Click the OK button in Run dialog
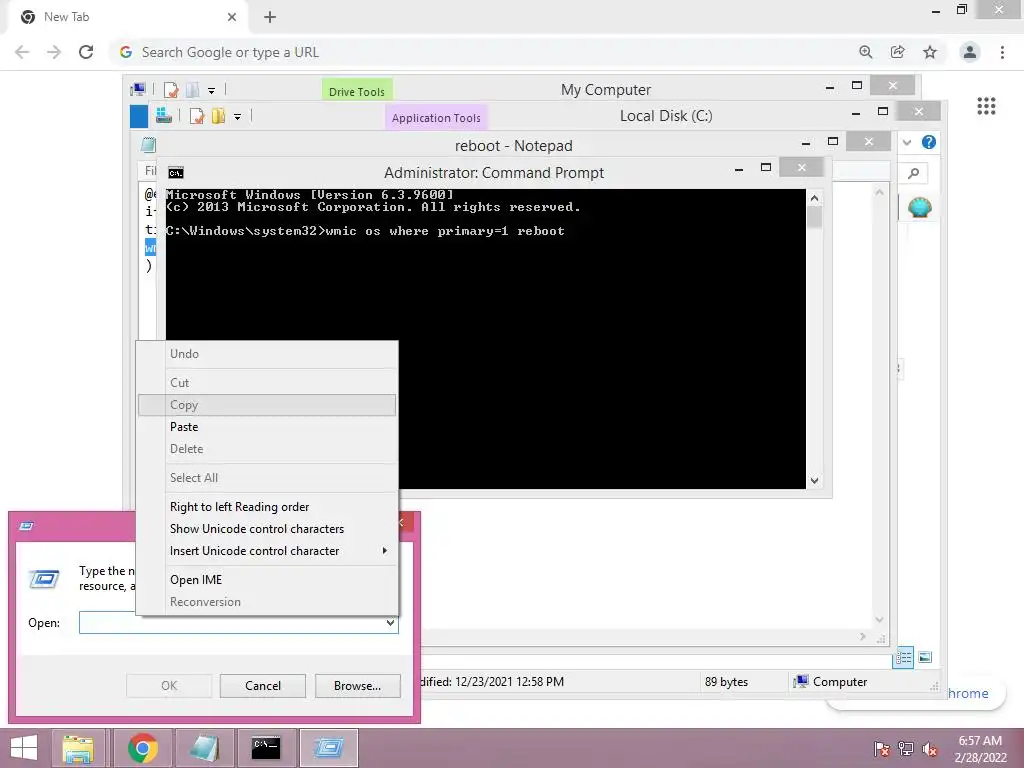This screenshot has width=1024, height=768. pos(168,686)
